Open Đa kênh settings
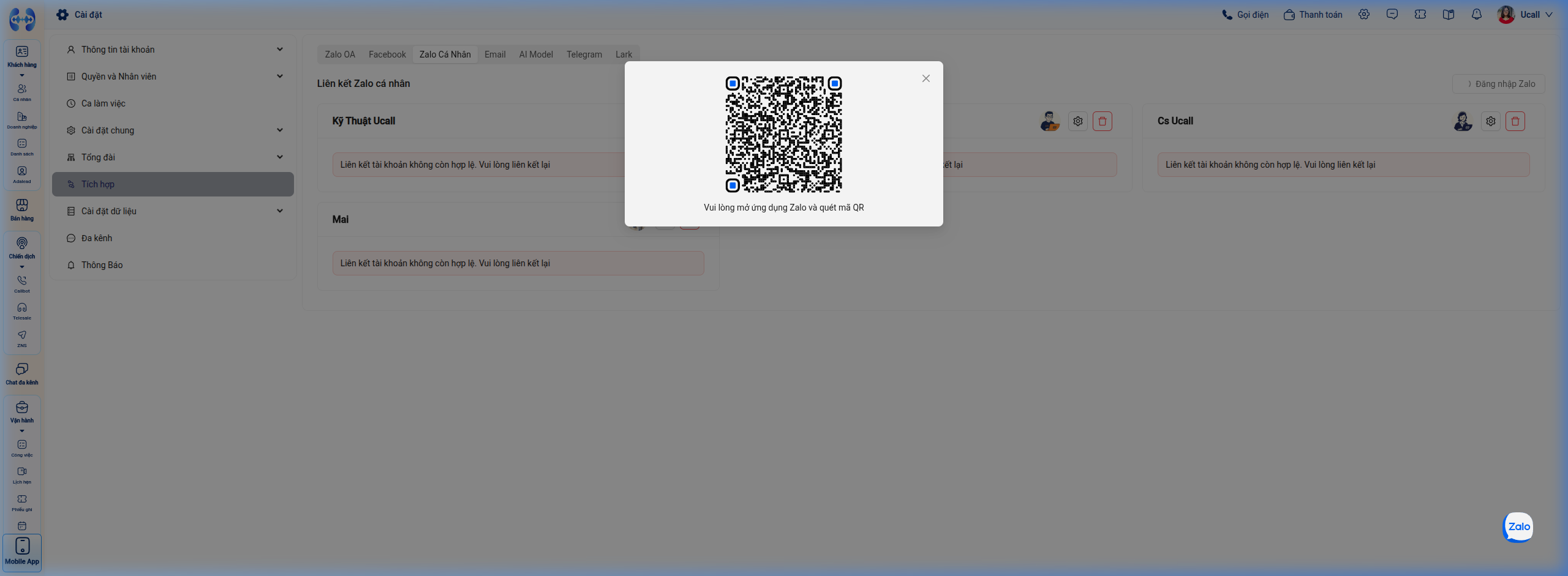Viewport: 1568px width, 576px height. click(173, 238)
